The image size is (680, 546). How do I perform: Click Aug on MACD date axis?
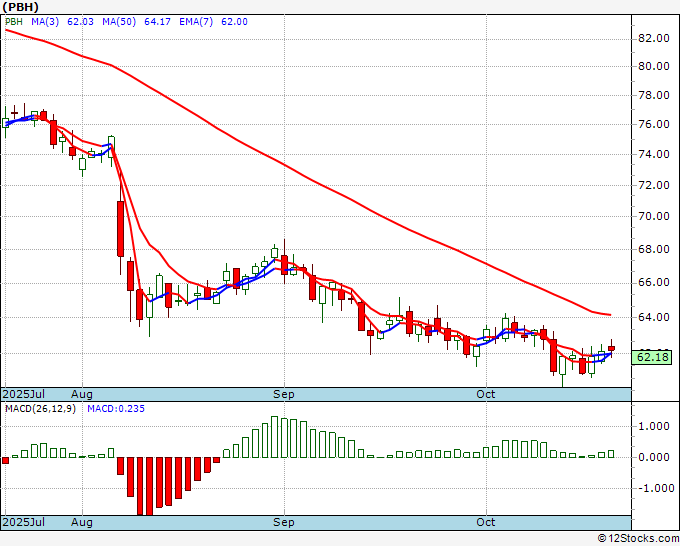[x=82, y=522]
